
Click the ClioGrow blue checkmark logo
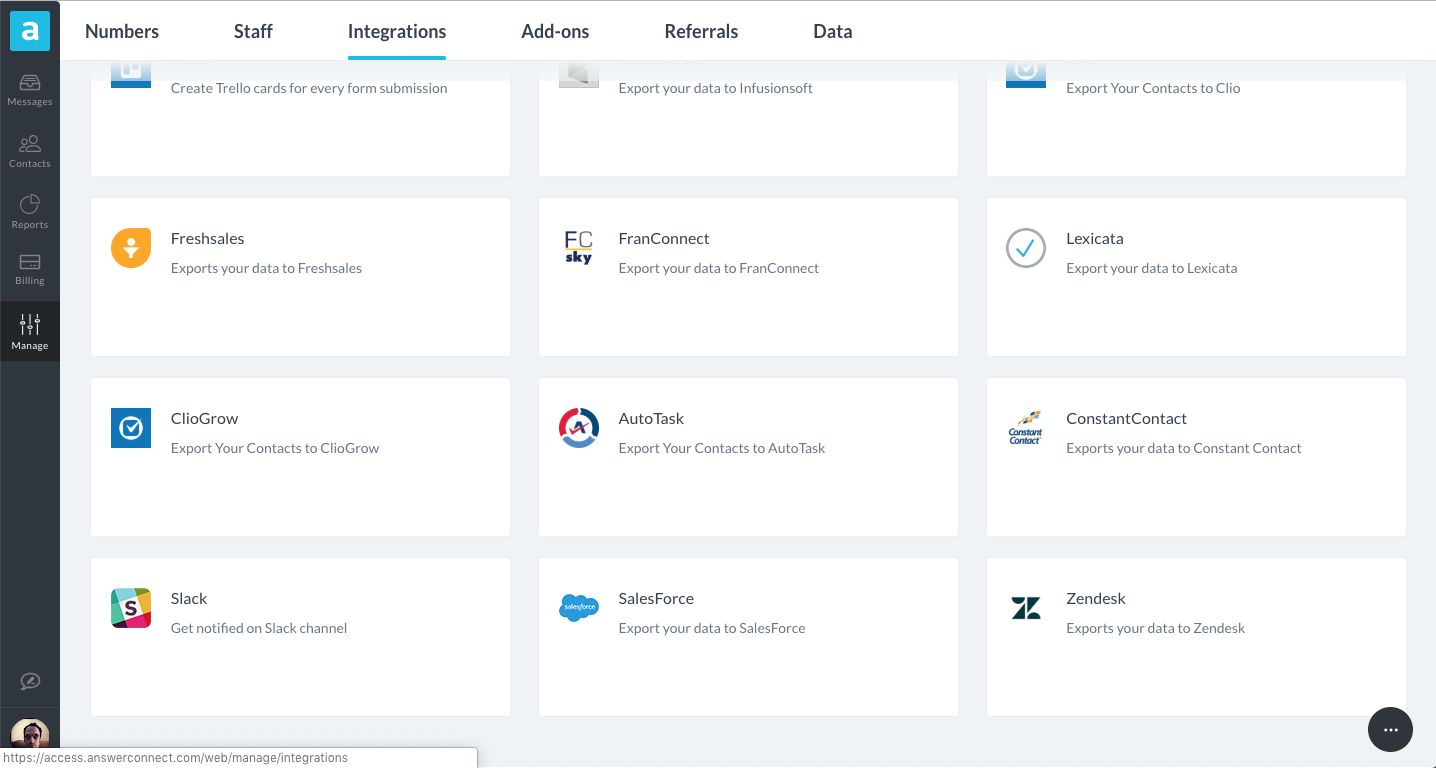coord(131,428)
